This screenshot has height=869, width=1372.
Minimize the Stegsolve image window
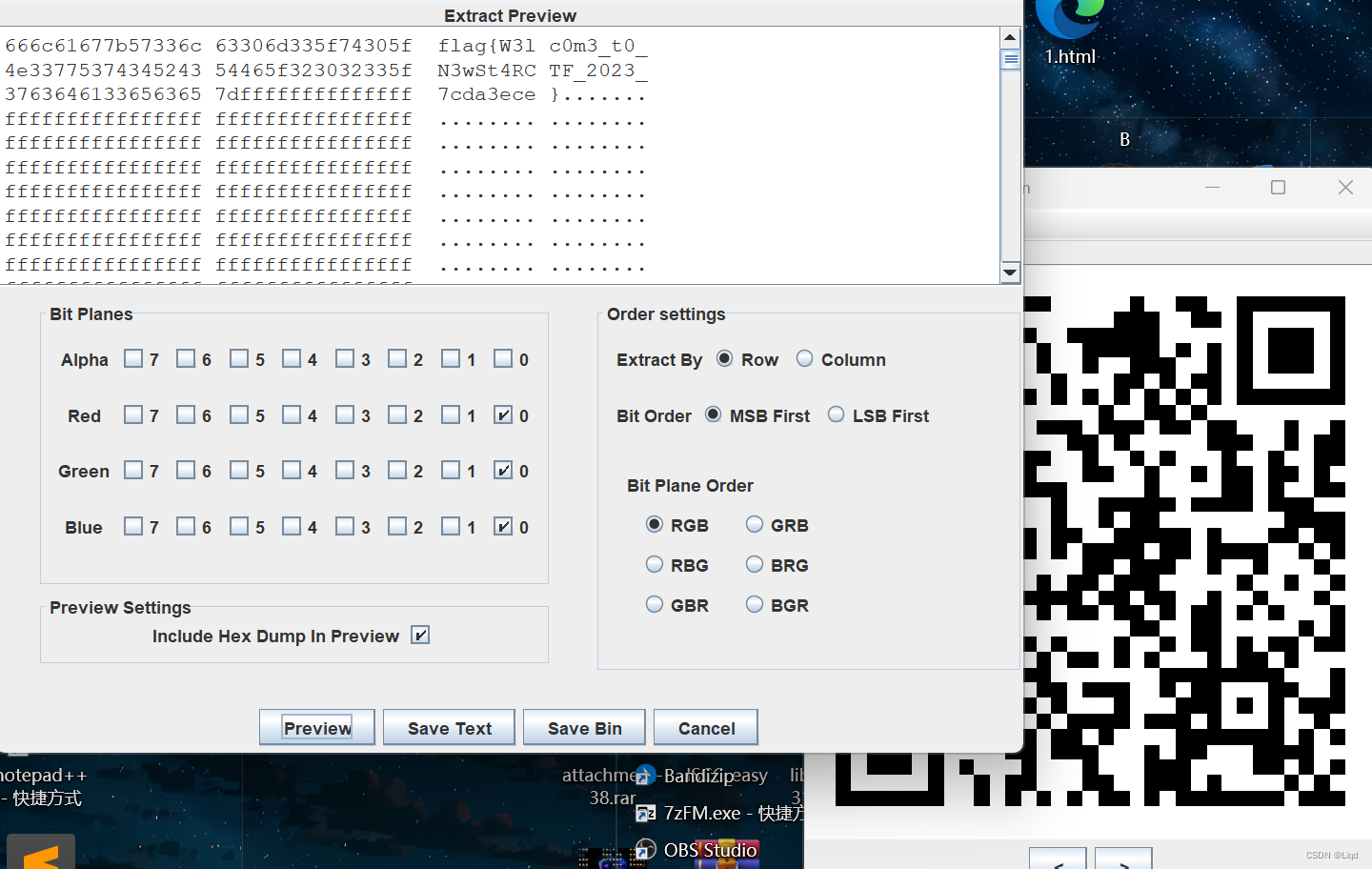[x=1212, y=188]
